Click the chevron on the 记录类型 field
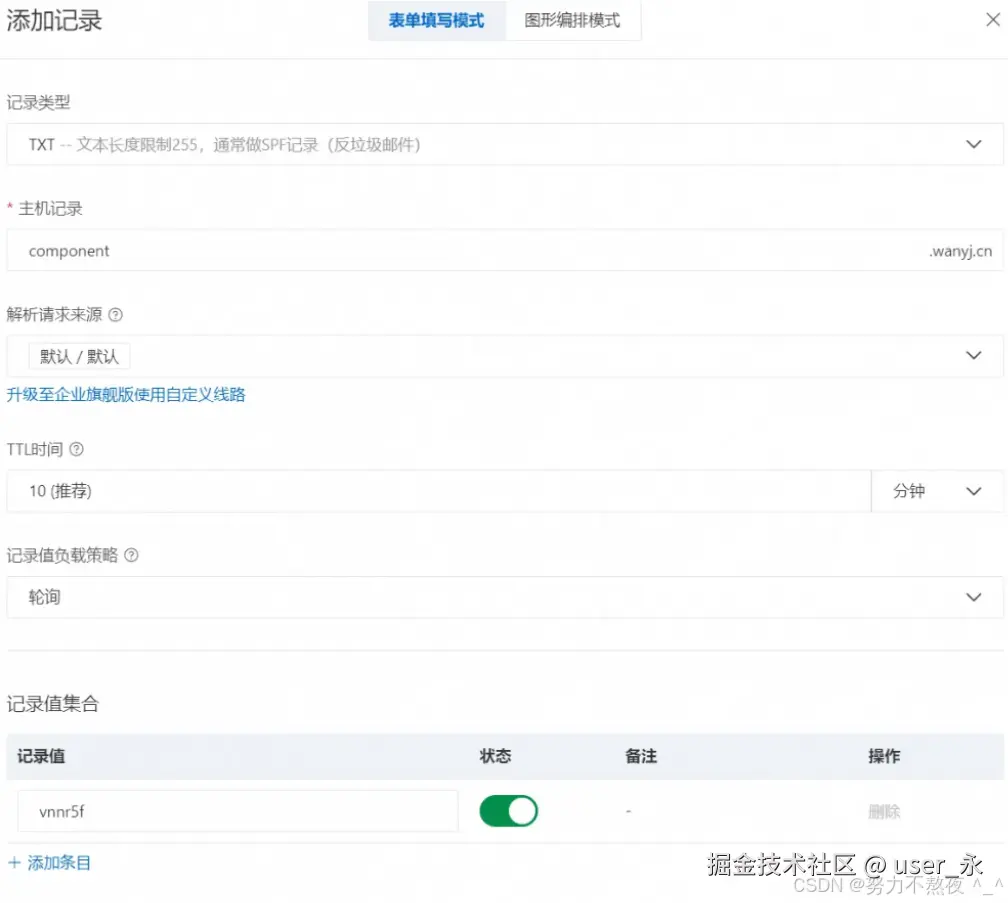Viewport: 1008px width, 903px height. tap(973, 143)
